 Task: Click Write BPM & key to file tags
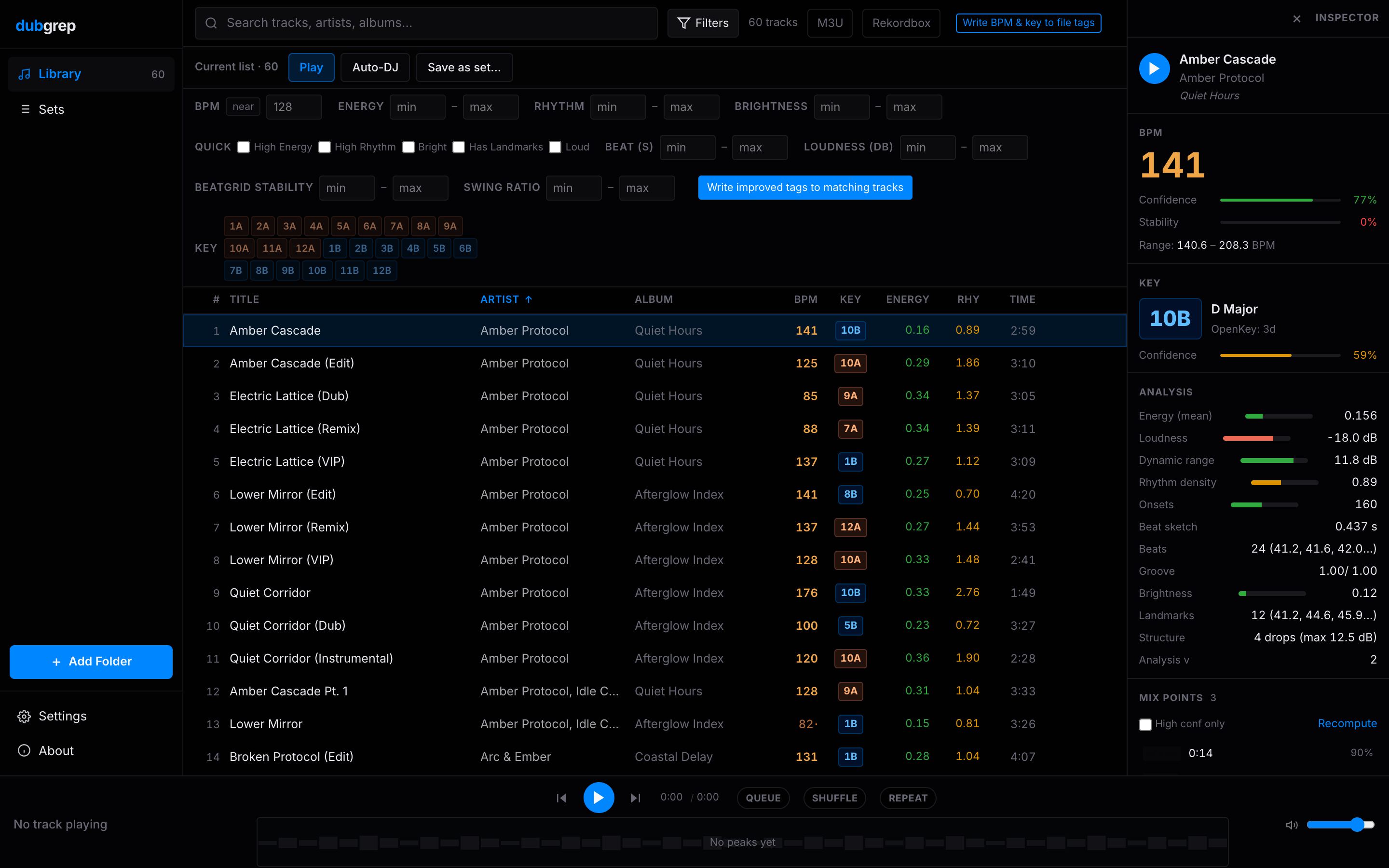point(1028,23)
